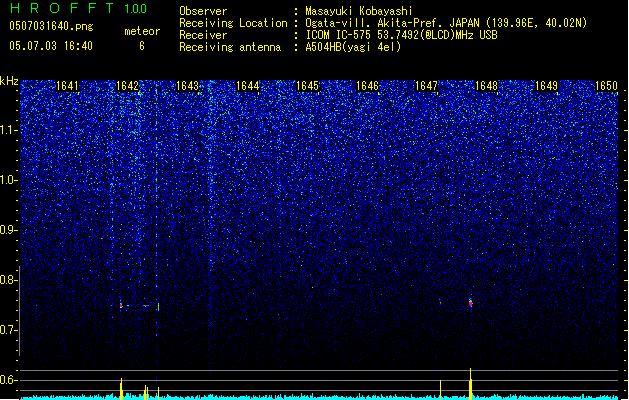629x400 pixels.
Task: Click receiver text ICOM IC-575 53.7492 MHz USB
Action: pyautogui.click(x=402, y=35)
